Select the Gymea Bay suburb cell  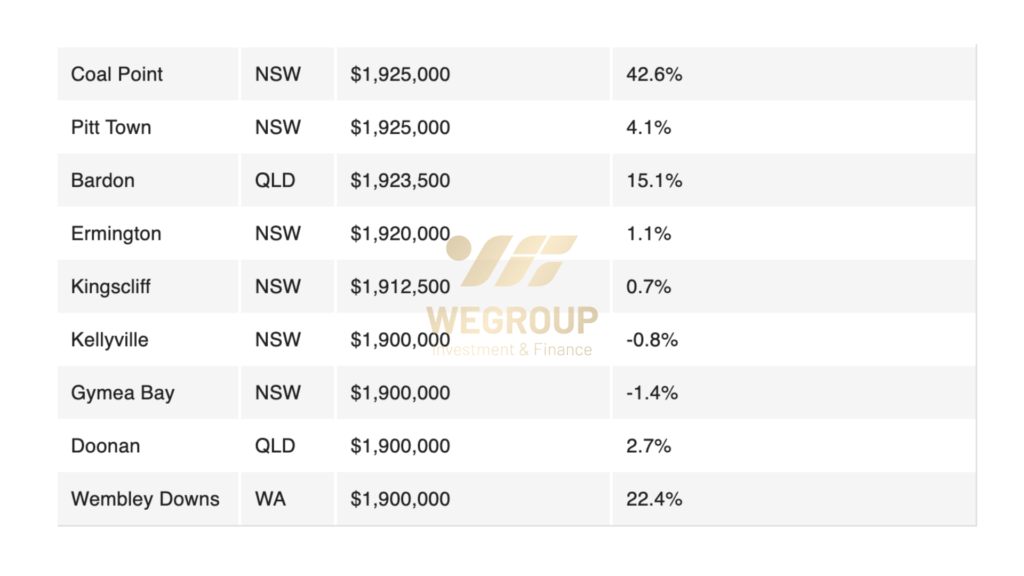coord(123,393)
